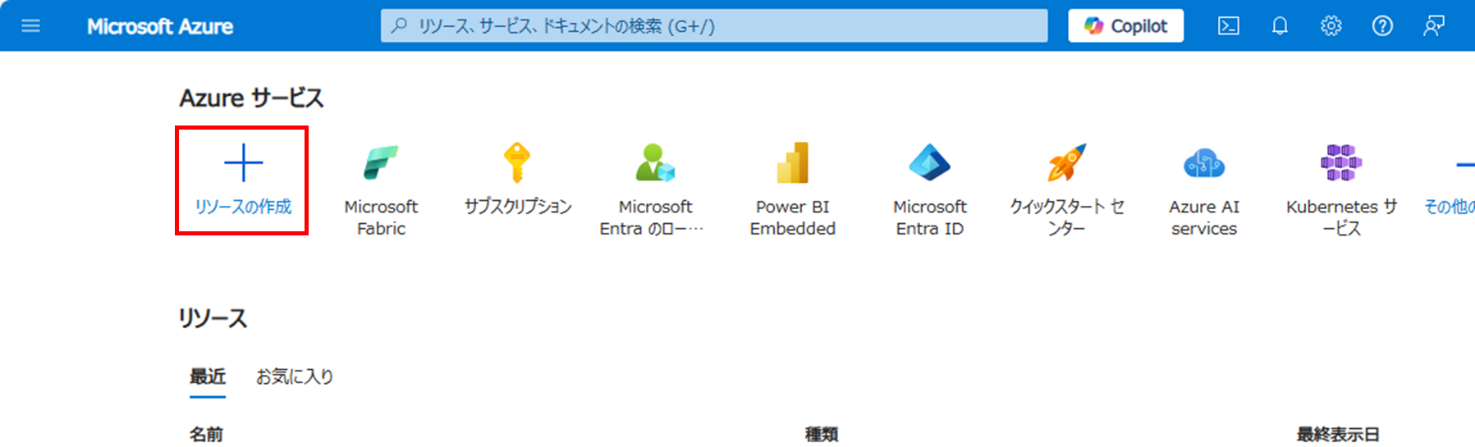Click the 名前 column header
The width and height of the screenshot is (1475, 447).
pos(206,434)
